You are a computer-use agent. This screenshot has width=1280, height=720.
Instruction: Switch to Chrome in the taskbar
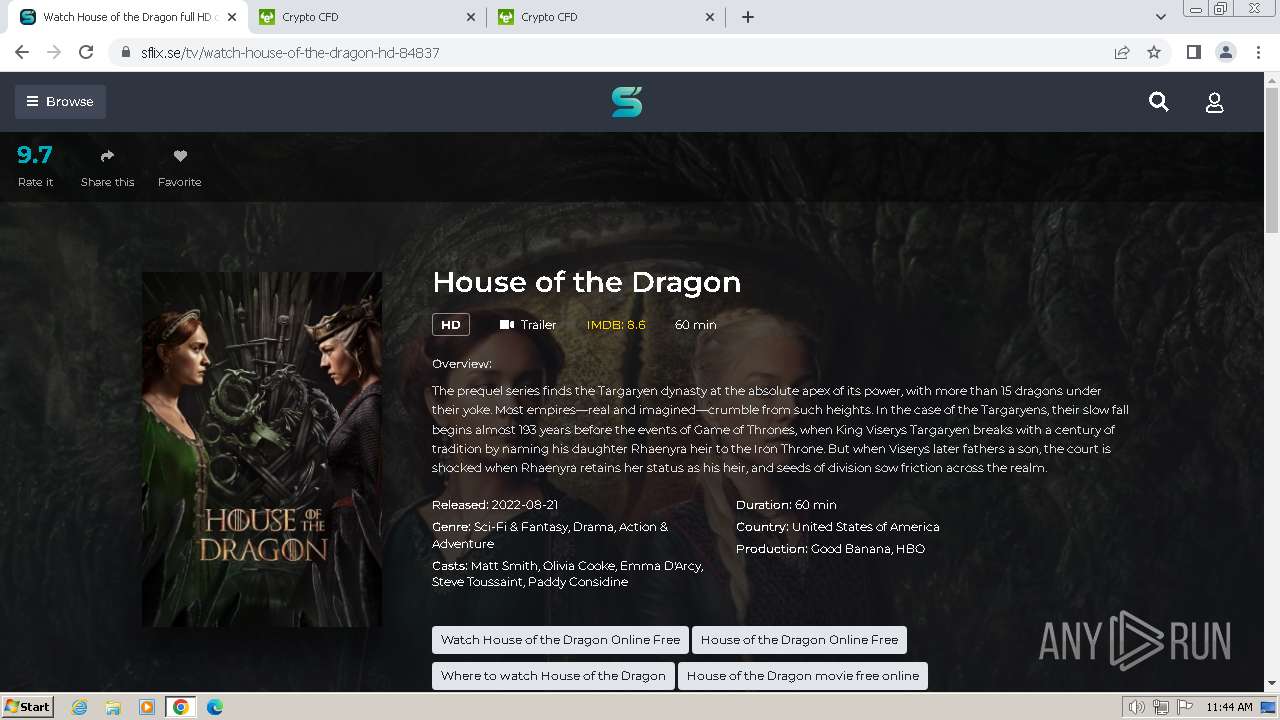click(x=180, y=707)
